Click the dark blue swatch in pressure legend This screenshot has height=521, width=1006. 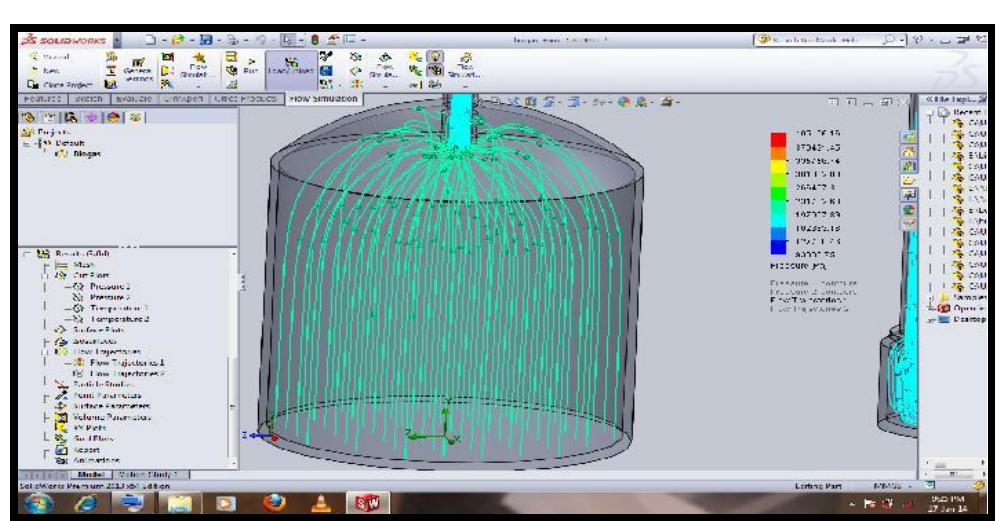pyautogui.click(x=778, y=248)
